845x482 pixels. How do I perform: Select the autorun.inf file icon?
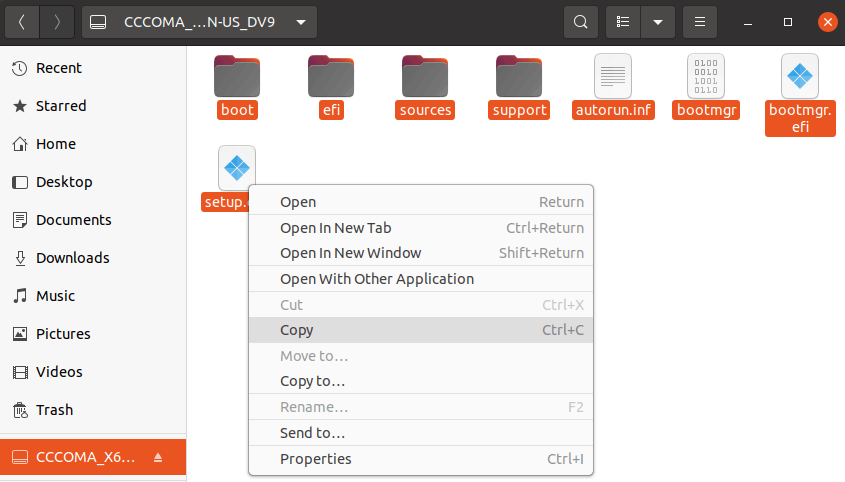pos(613,75)
